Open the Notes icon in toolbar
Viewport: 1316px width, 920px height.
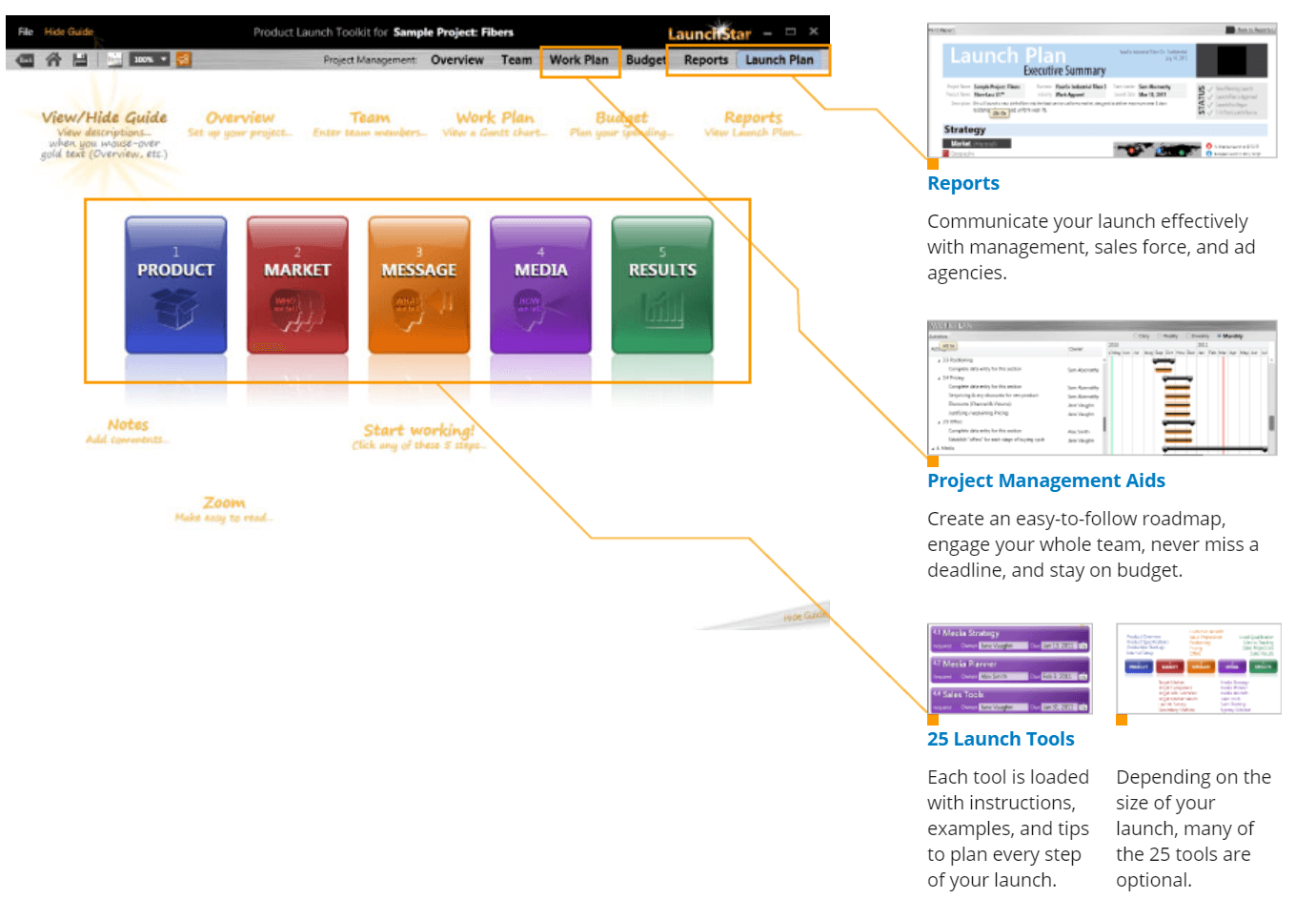click(x=114, y=59)
